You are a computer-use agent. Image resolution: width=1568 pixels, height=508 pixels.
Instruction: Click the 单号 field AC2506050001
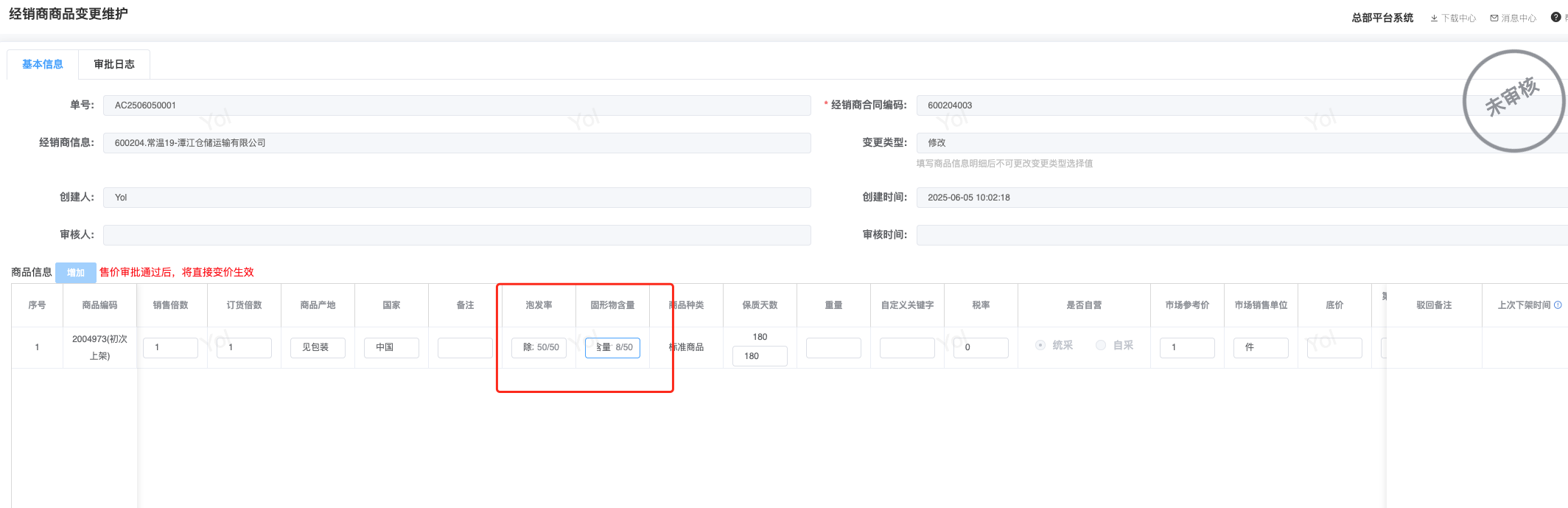[457, 105]
